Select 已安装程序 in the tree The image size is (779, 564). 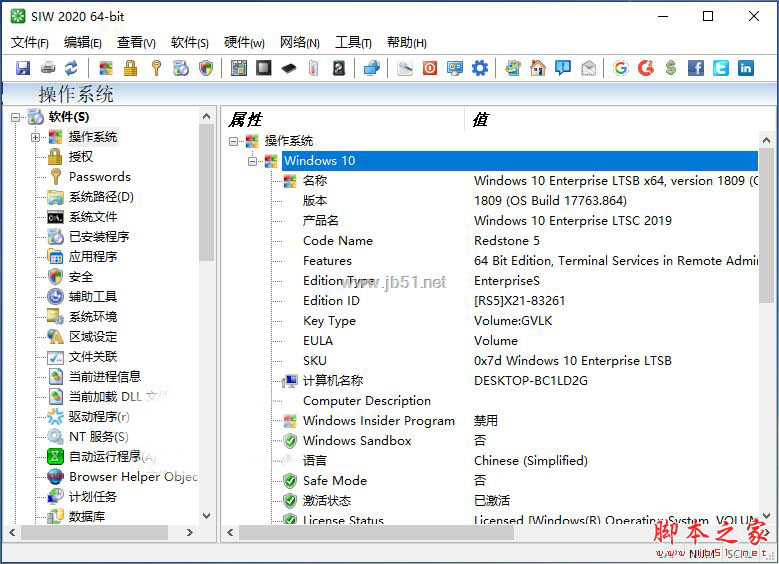99,237
